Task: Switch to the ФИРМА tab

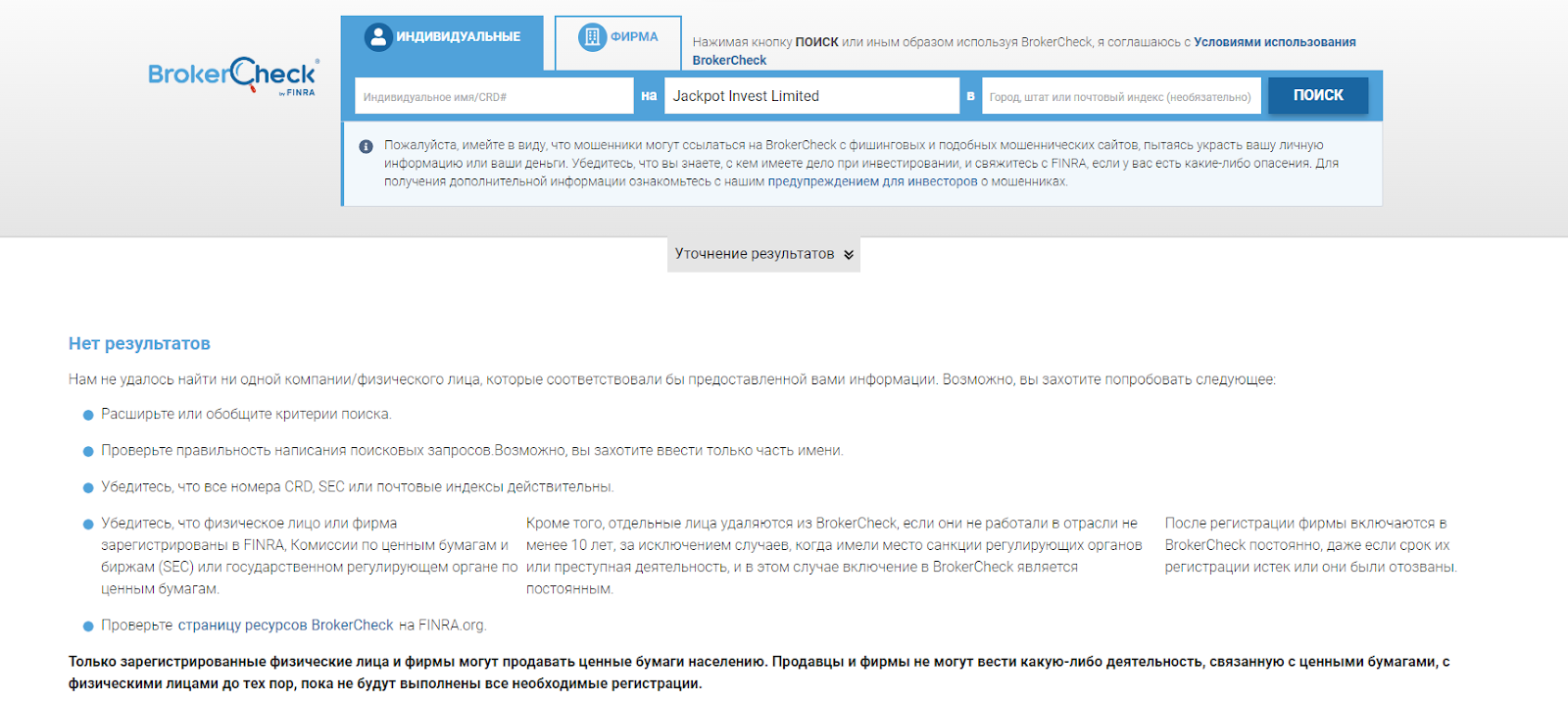Action: [x=618, y=43]
